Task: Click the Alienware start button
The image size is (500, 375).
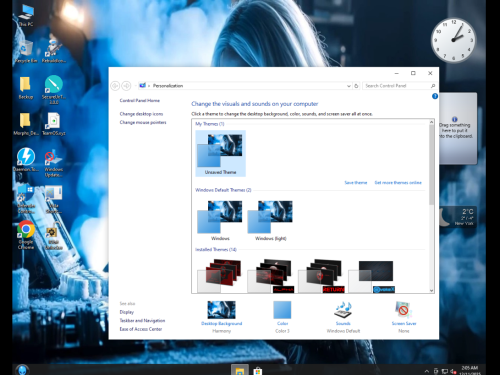Action: click(x=22, y=370)
